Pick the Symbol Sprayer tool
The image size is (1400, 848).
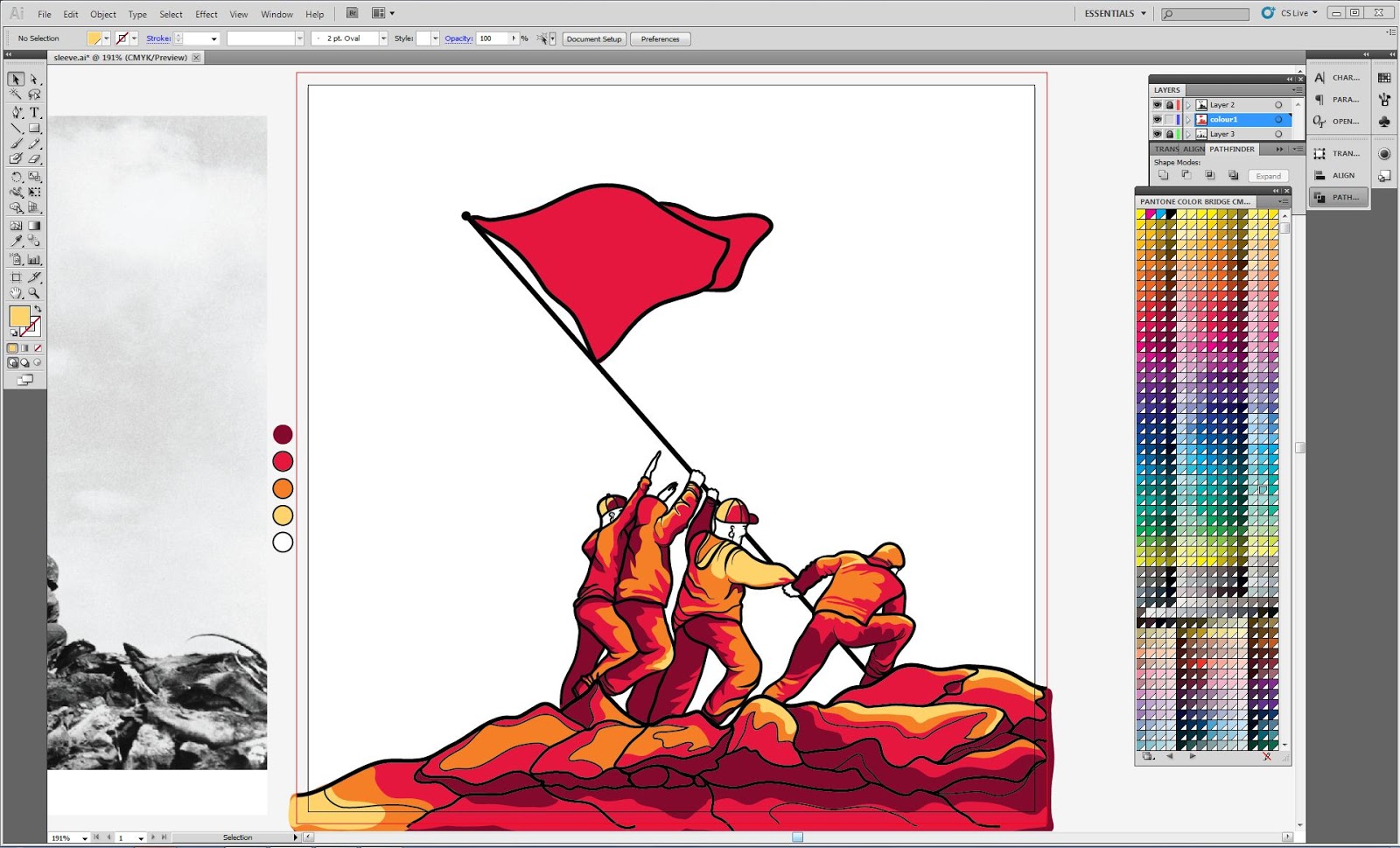click(16, 259)
